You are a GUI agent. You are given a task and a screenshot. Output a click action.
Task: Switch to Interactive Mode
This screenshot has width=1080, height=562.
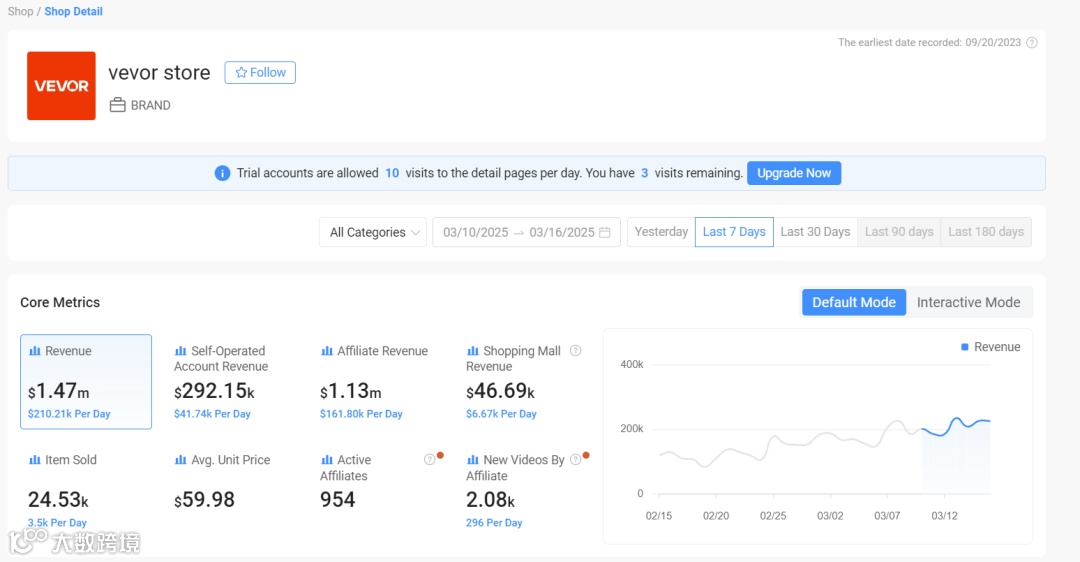click(x=968, y=302)
